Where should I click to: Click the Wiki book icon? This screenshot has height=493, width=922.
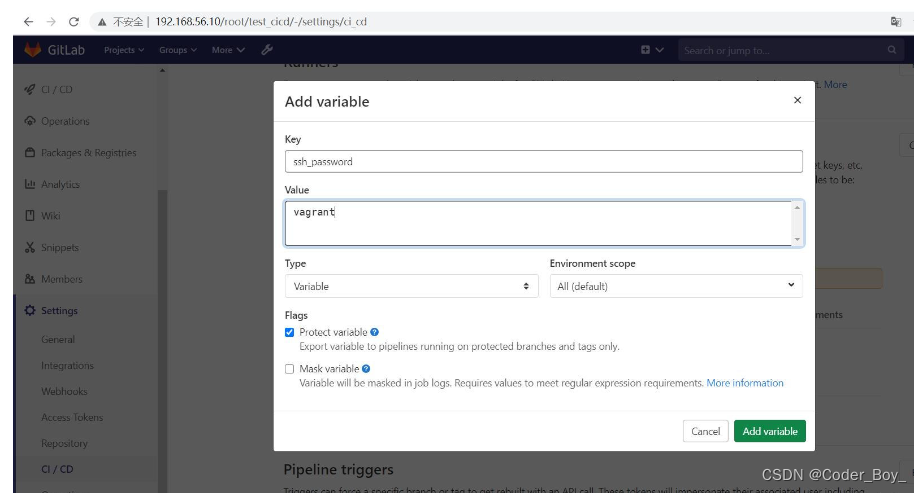(x=30, y=216)
